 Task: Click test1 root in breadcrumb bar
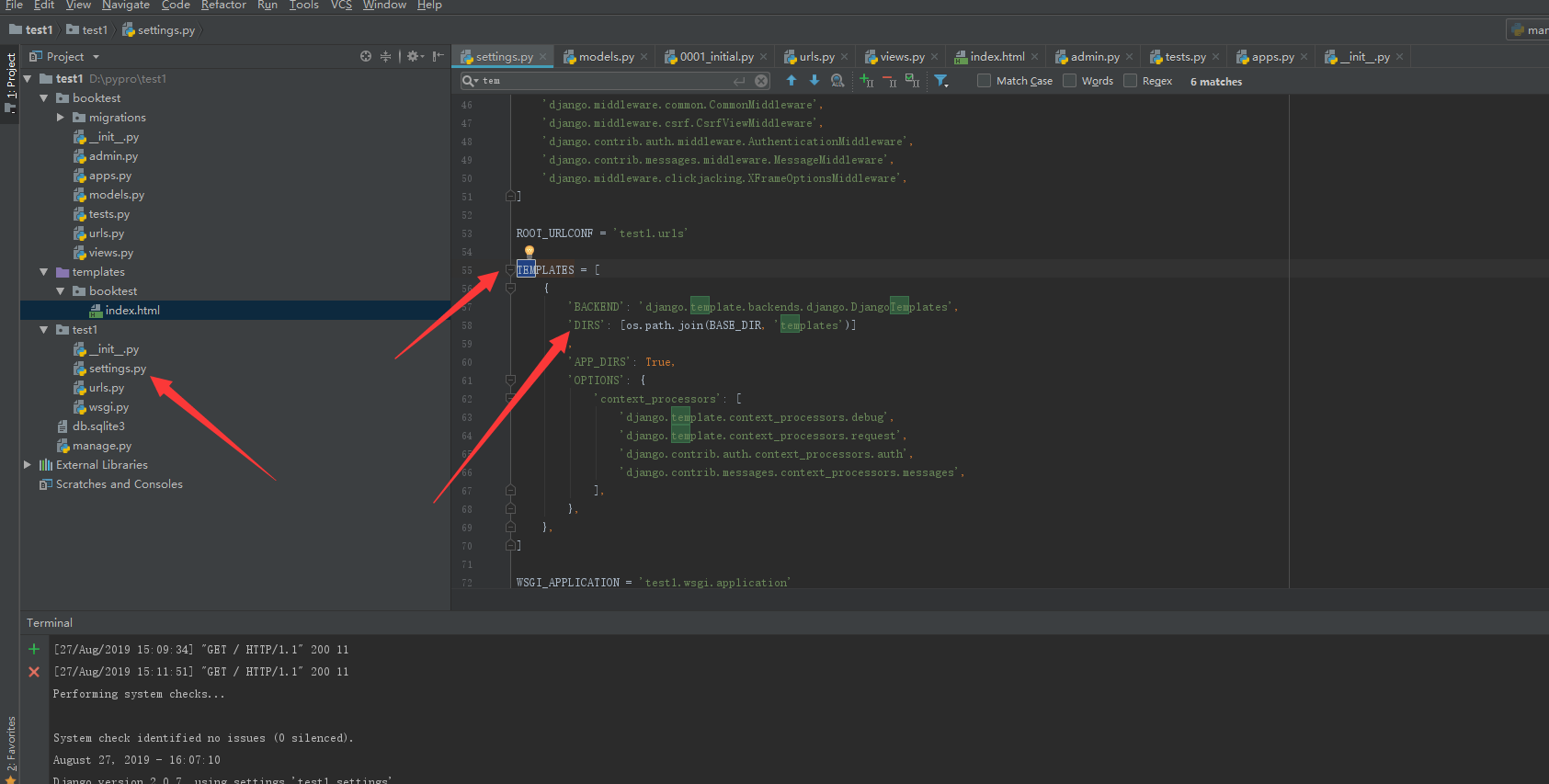click(30, 30)
